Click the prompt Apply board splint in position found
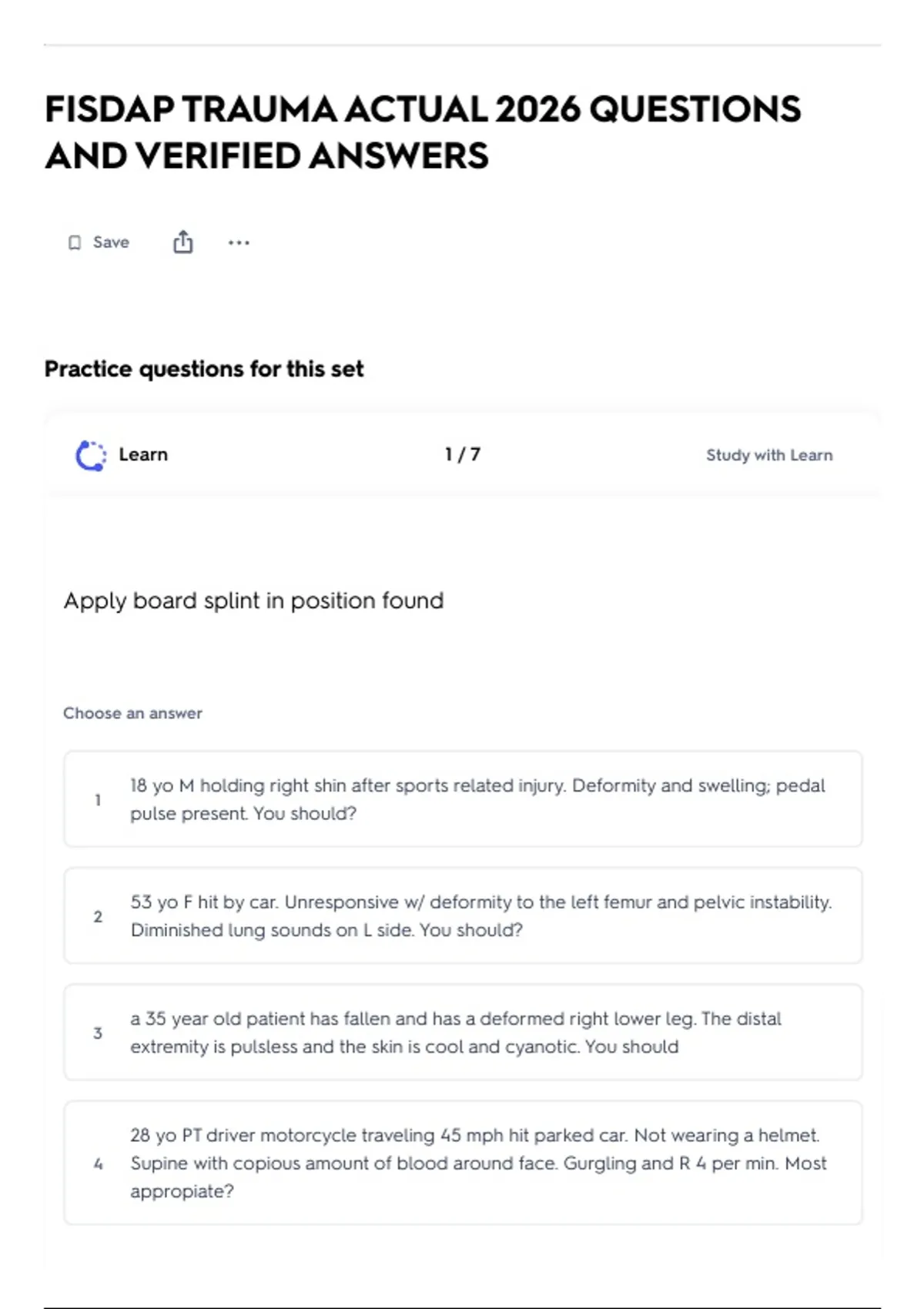 pos(253,601)
